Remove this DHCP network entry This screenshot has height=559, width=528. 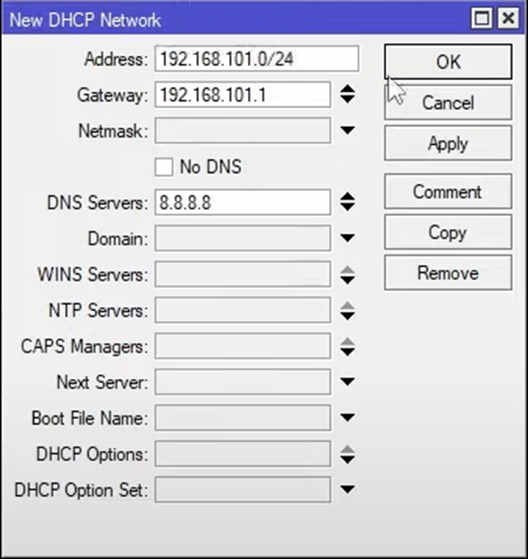pos(448,273)
